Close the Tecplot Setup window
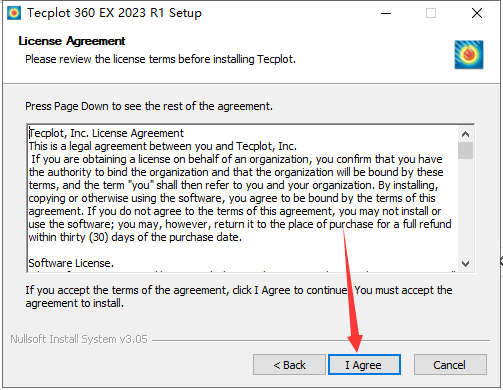Image resolution: width=503 pixels, height=390 pixels. [477, 13]
